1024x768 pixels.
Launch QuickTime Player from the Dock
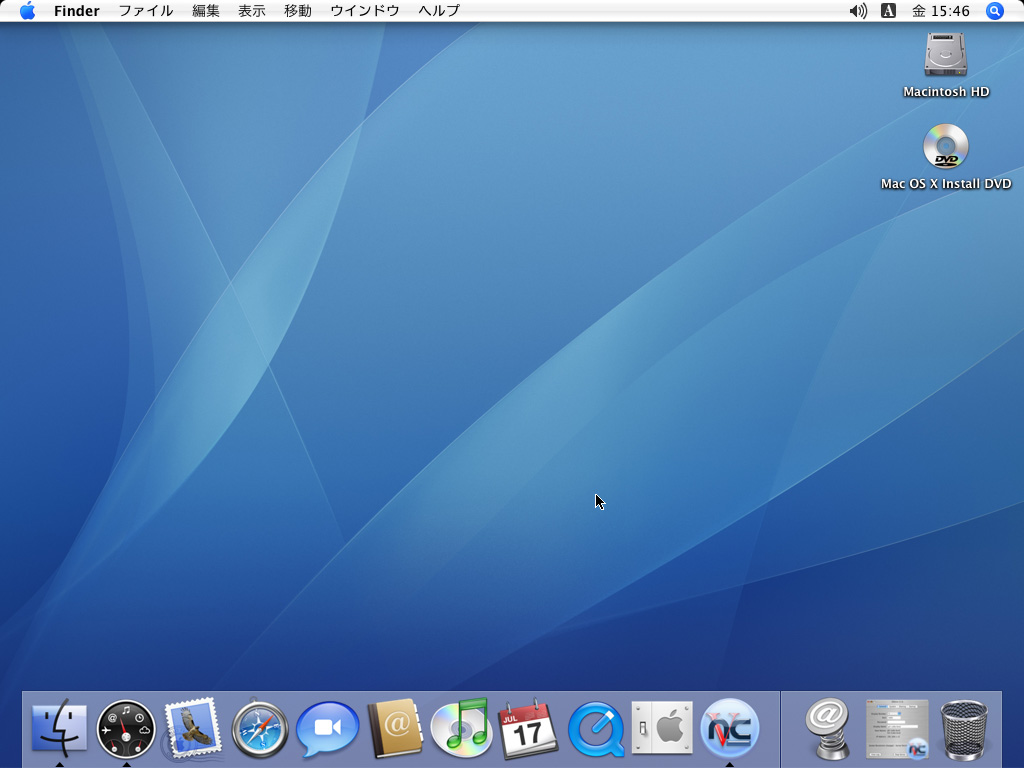tap(595, 729)
